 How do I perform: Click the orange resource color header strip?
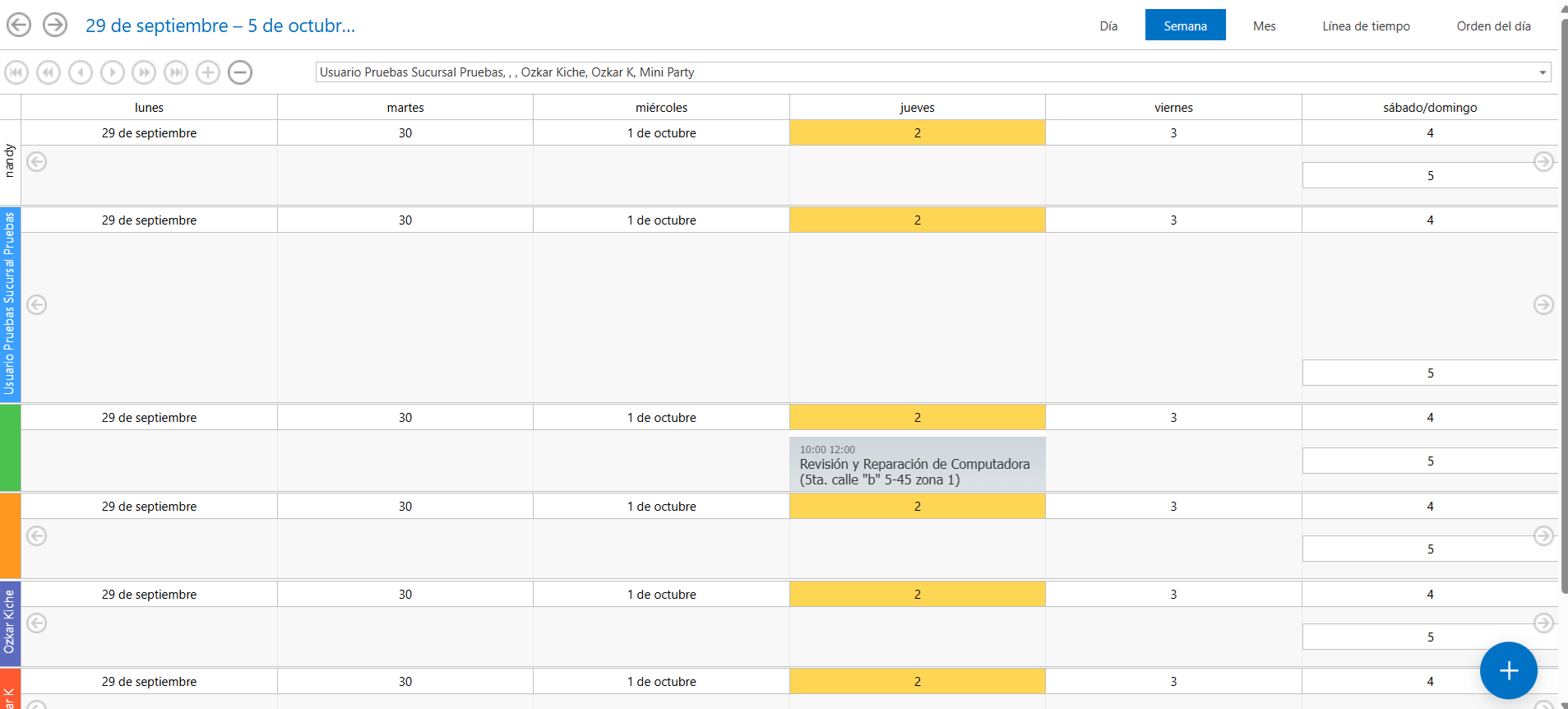coord(10,535)
